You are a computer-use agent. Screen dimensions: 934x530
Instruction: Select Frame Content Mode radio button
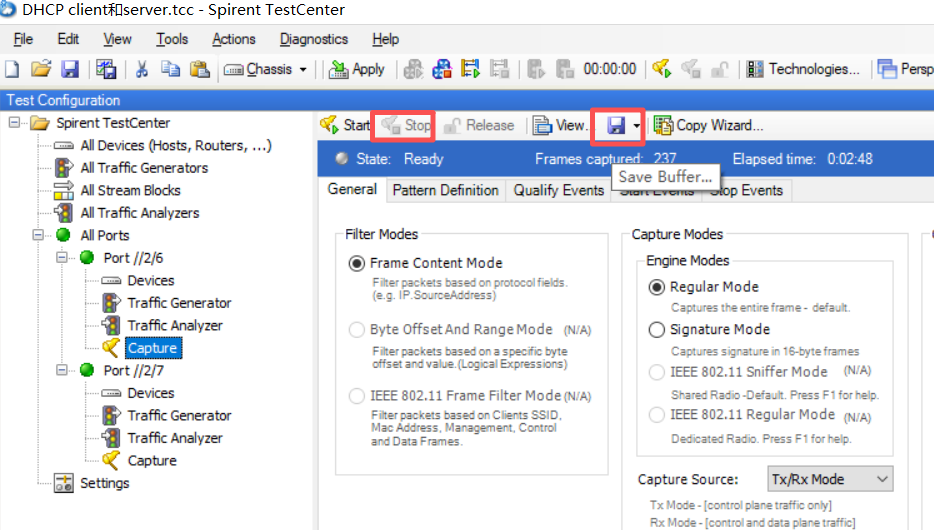(x=357, y=263)
